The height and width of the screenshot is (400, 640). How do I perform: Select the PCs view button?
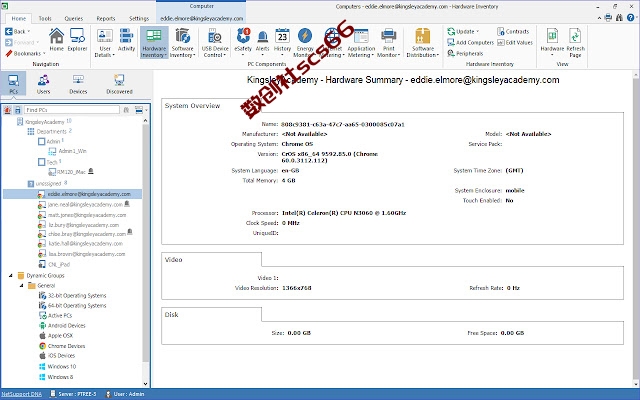point(13,84)
